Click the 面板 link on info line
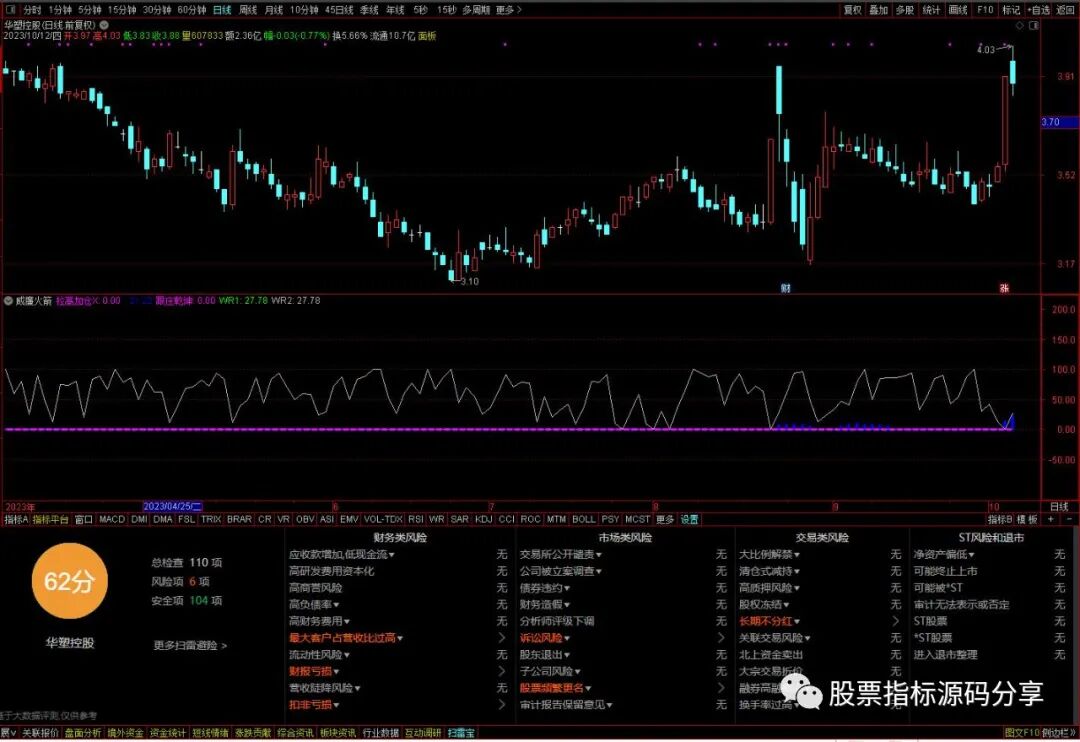 (427, 36)
